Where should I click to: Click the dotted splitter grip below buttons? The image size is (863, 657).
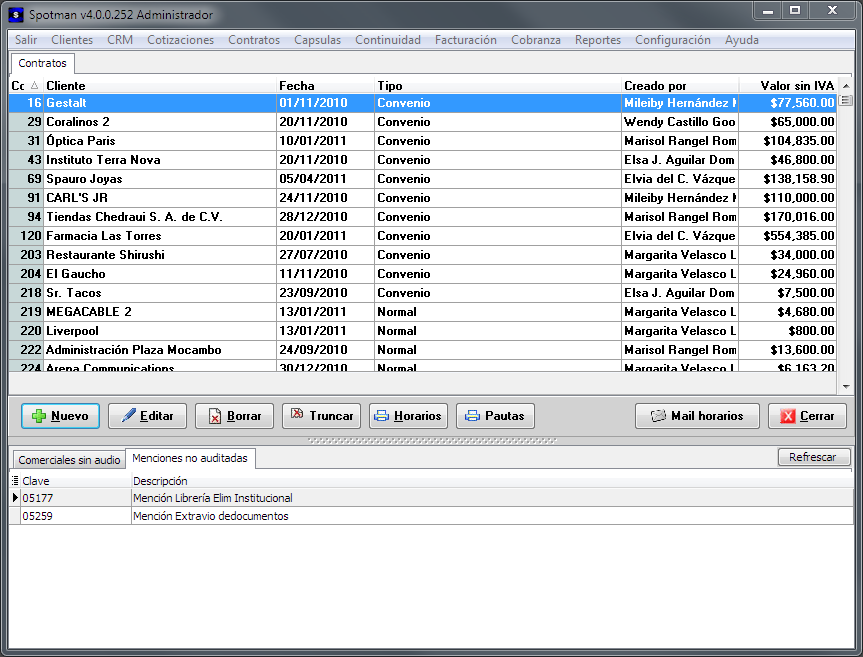coord(432,441)
